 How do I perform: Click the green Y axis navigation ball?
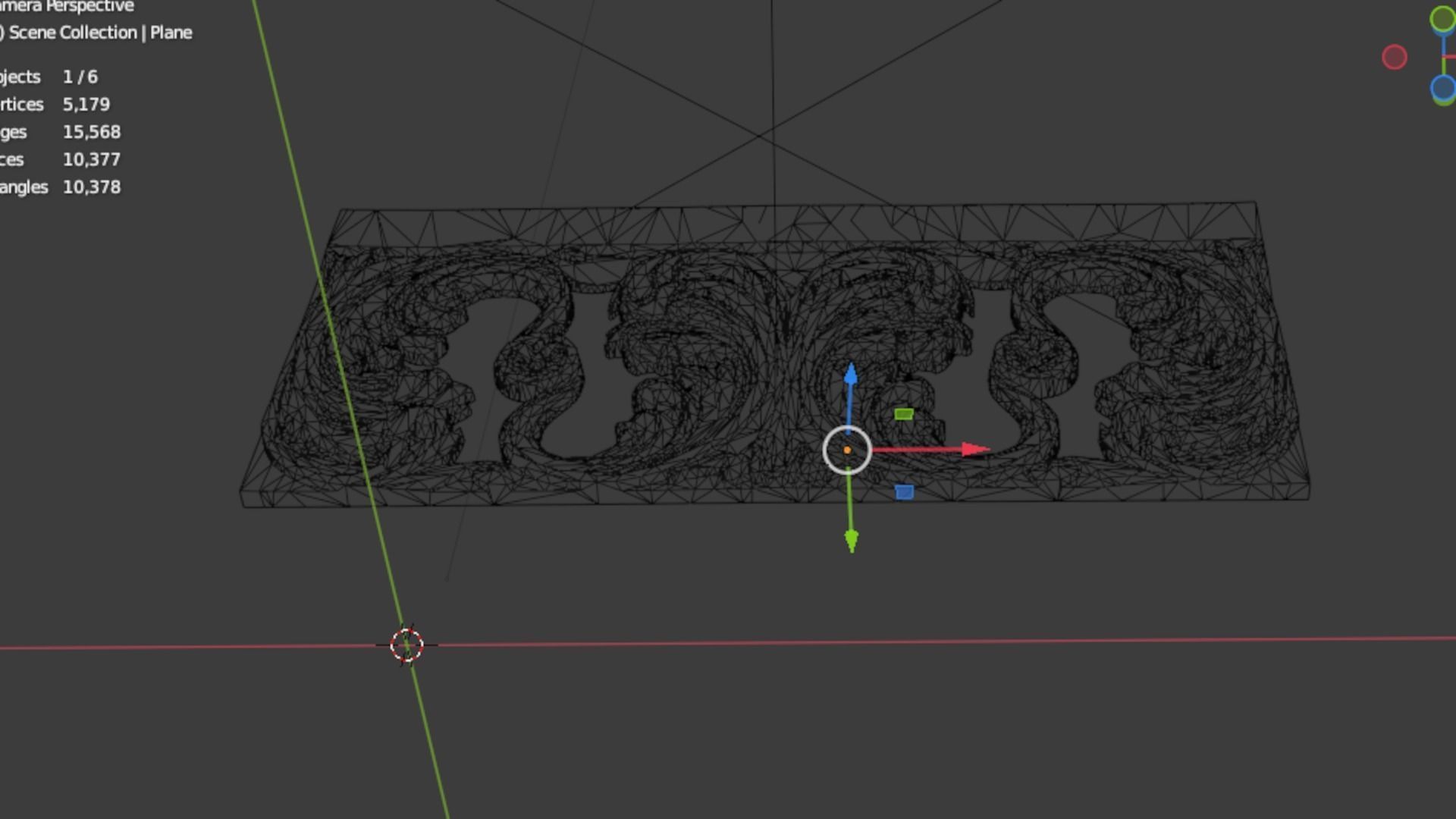pos(1442,19)
